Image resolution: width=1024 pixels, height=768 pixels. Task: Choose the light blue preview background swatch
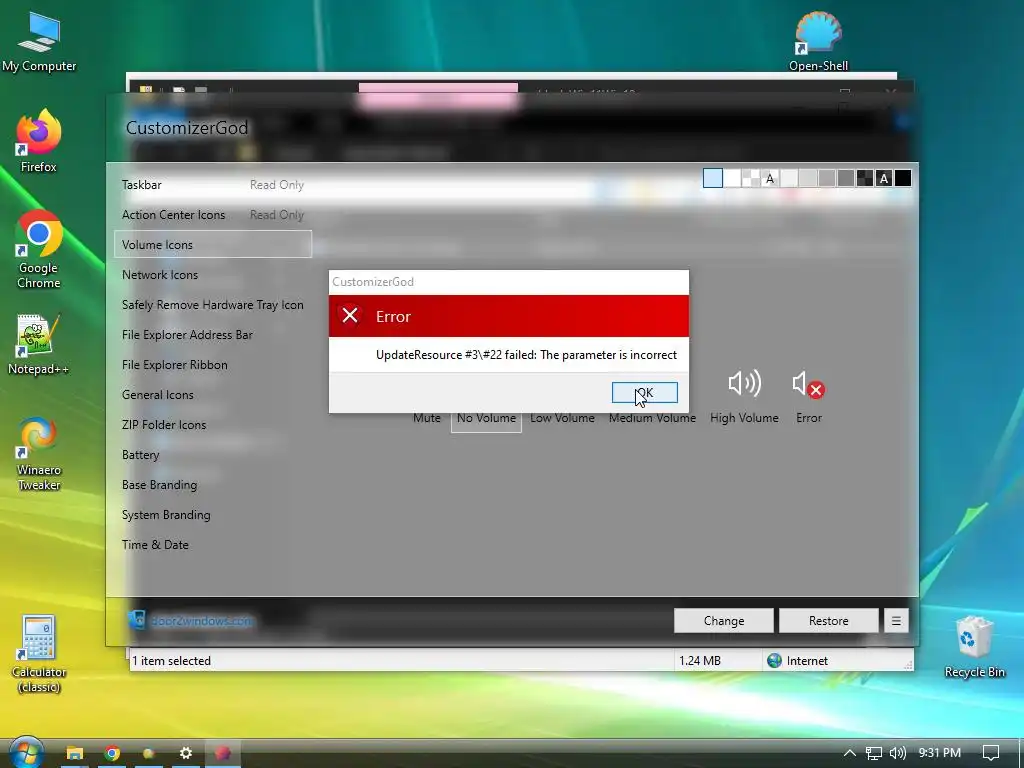tap(712, 178)
